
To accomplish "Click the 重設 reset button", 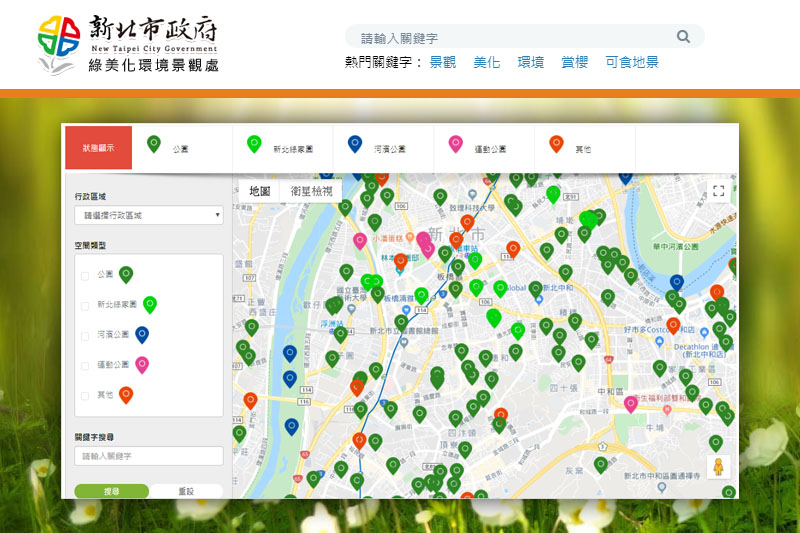I will [x=186, y=491].
